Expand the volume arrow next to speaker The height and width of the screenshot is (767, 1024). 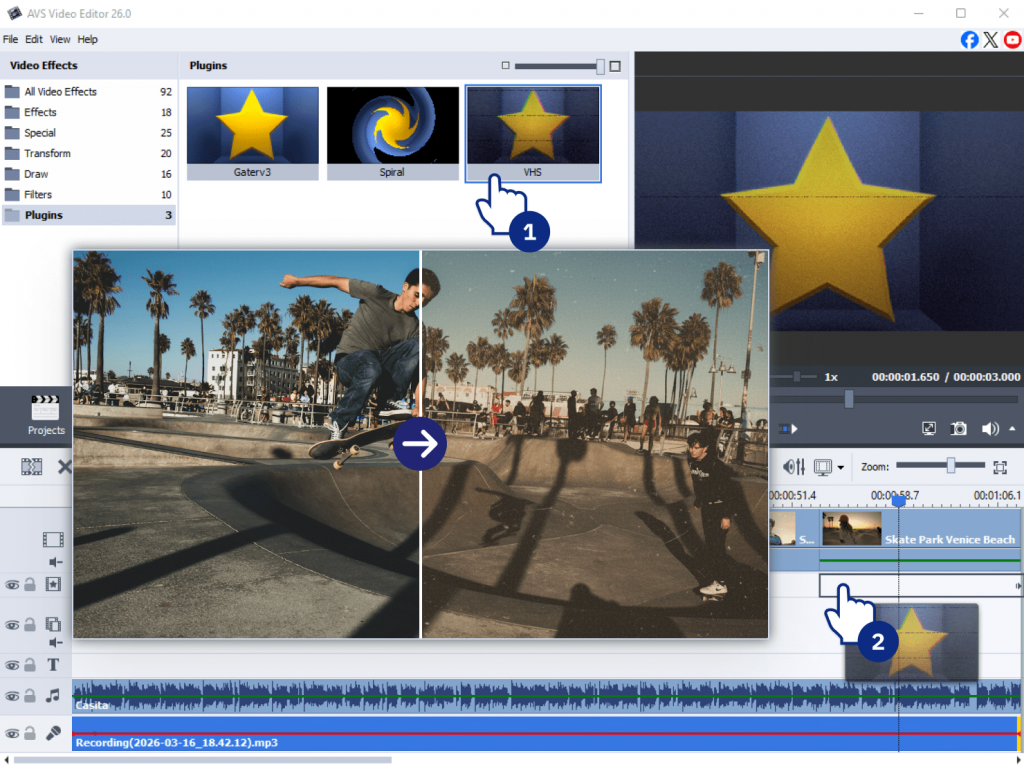click(x=1011, y=429)
